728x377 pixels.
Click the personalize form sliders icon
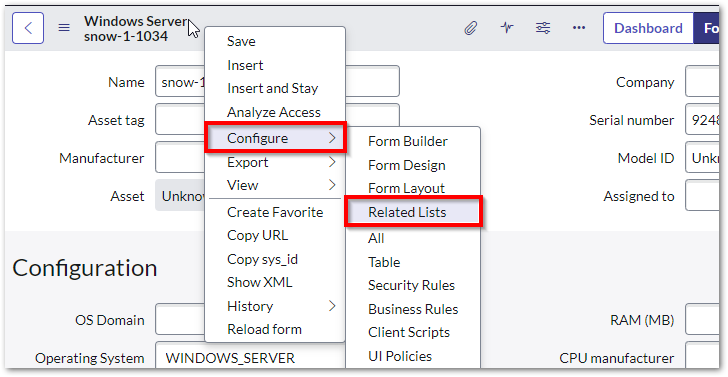point(543,28)
